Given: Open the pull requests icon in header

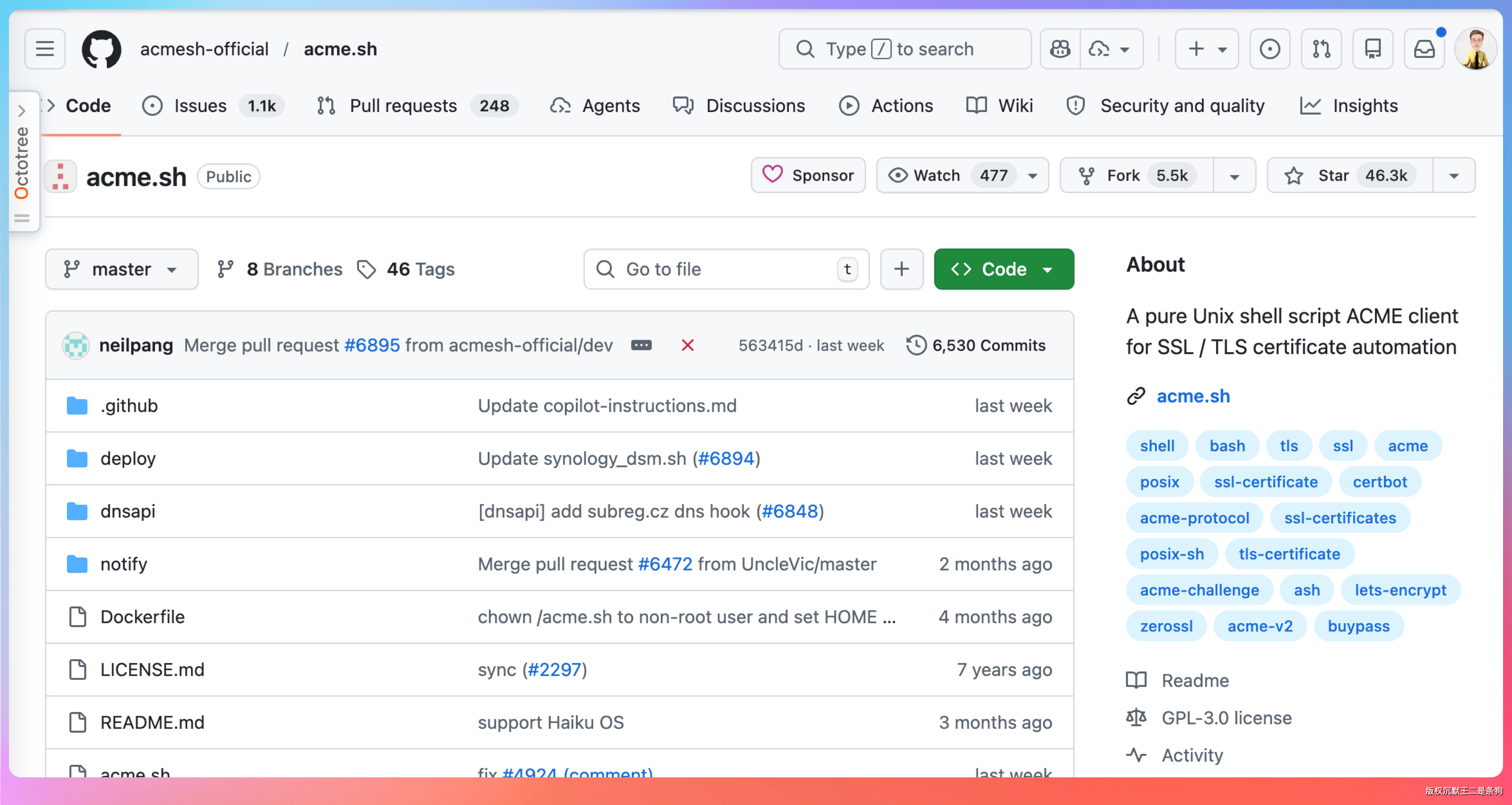Looking at the screenshot, I should pyautogui.click(x=1321, y=49).
